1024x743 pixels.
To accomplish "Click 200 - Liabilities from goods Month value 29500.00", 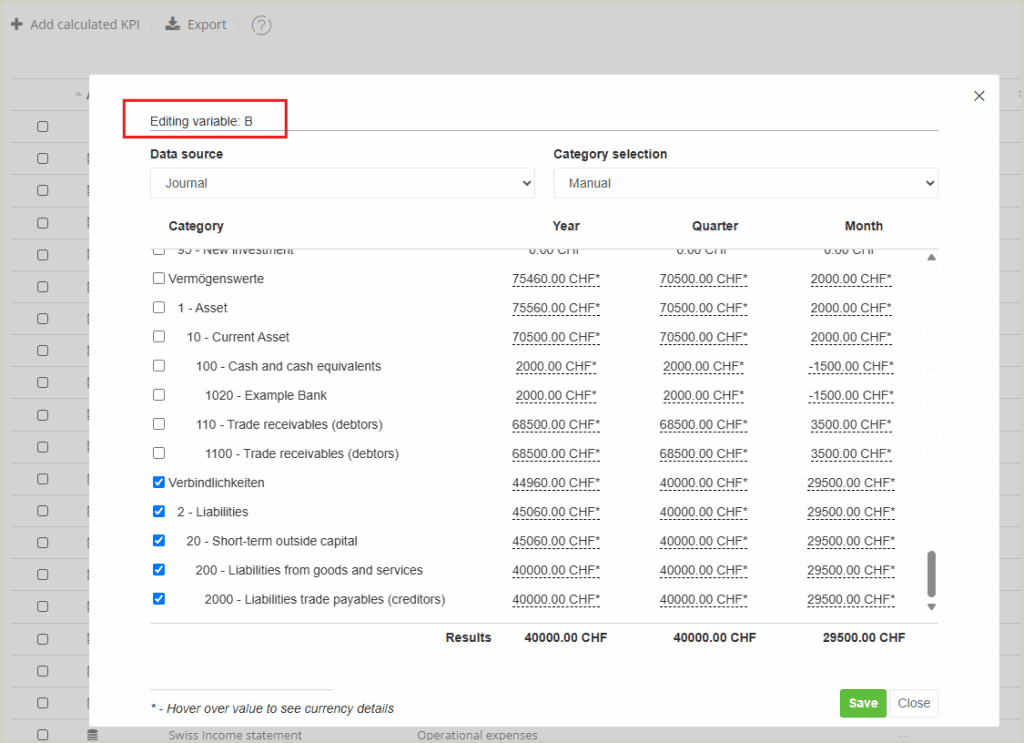I will click(x=851, y=571).
